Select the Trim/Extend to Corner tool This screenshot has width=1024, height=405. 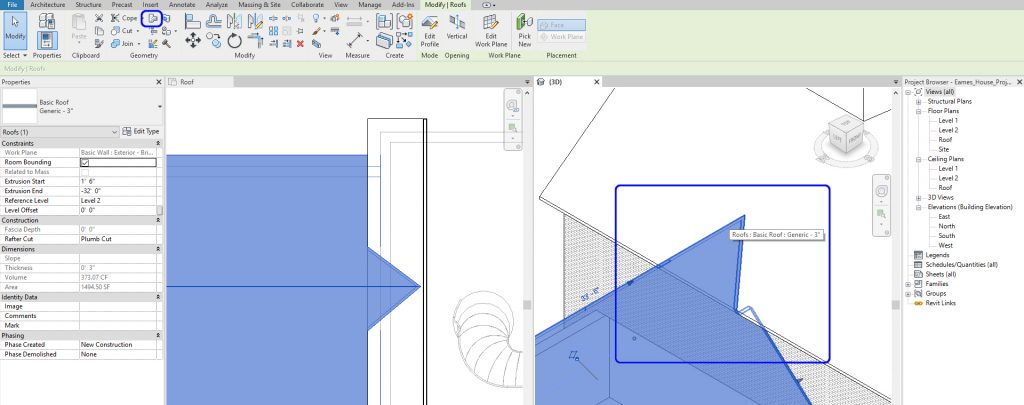click(x=255, y=41)
